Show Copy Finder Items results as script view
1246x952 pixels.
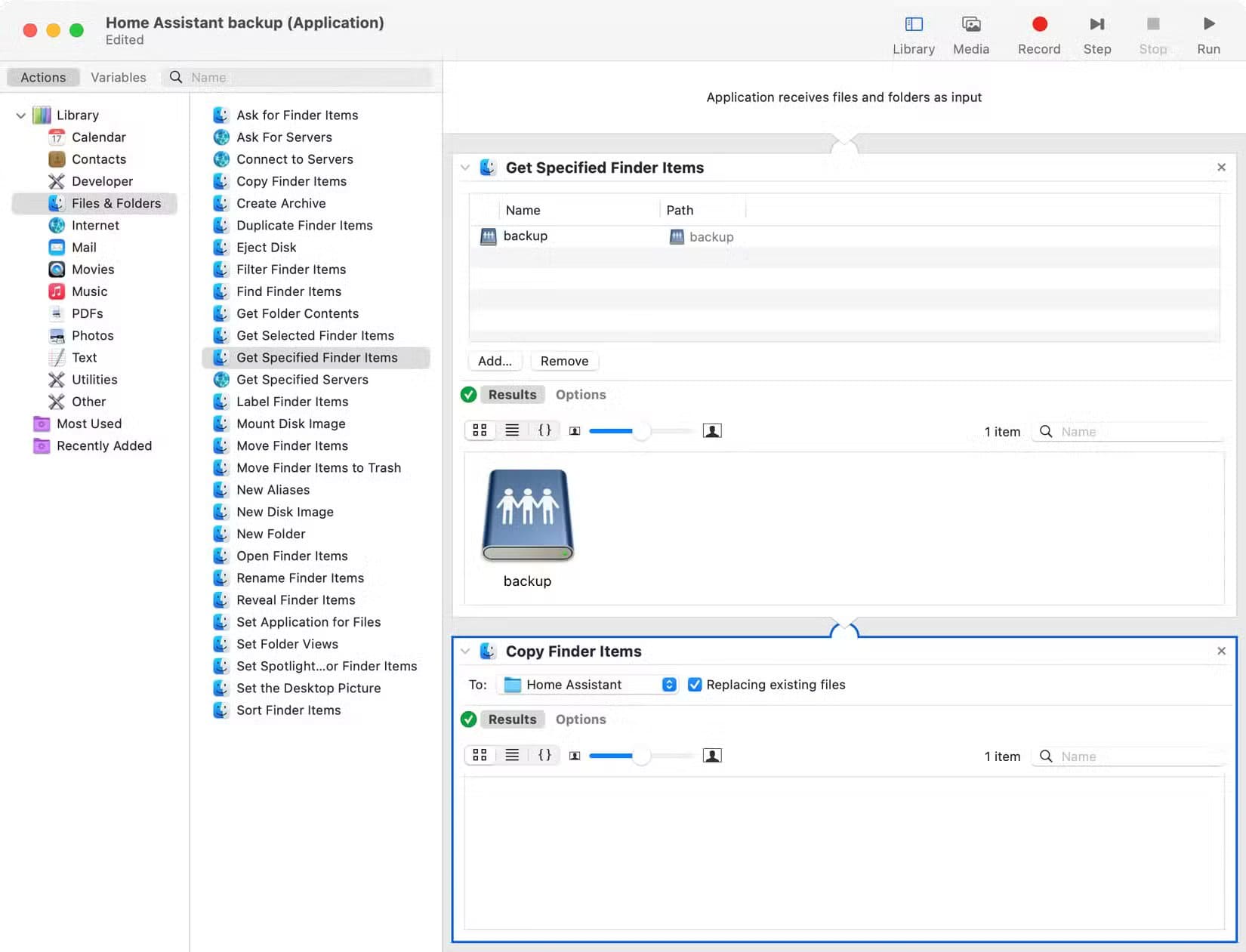(x=544, y=755)
